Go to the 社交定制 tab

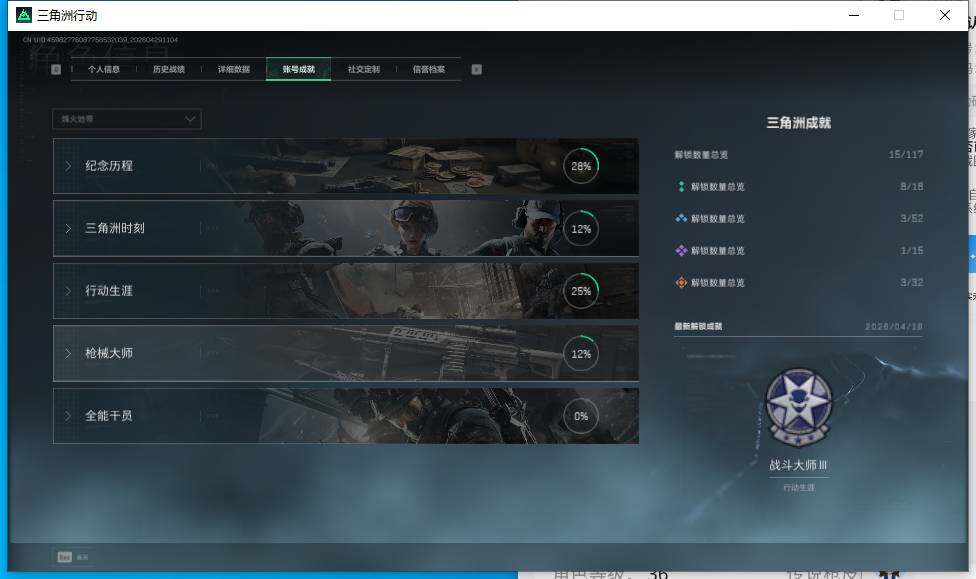[364, 69]
